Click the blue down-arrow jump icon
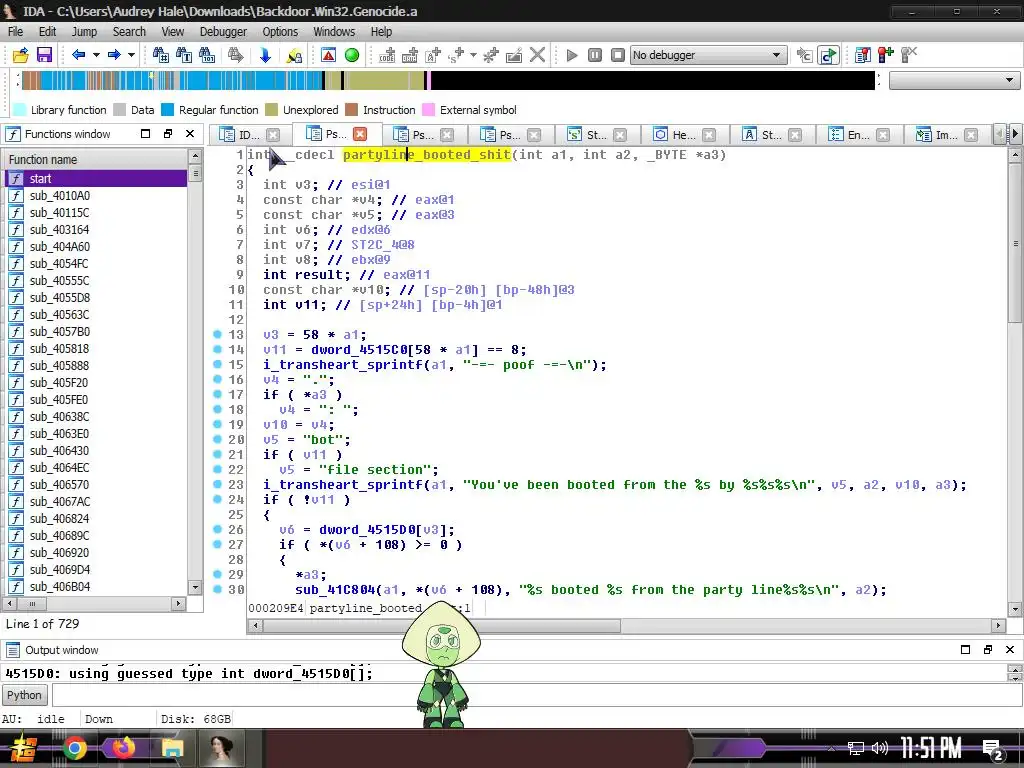The height and width of the screenshot is (768, 1024). click(265, 56)
